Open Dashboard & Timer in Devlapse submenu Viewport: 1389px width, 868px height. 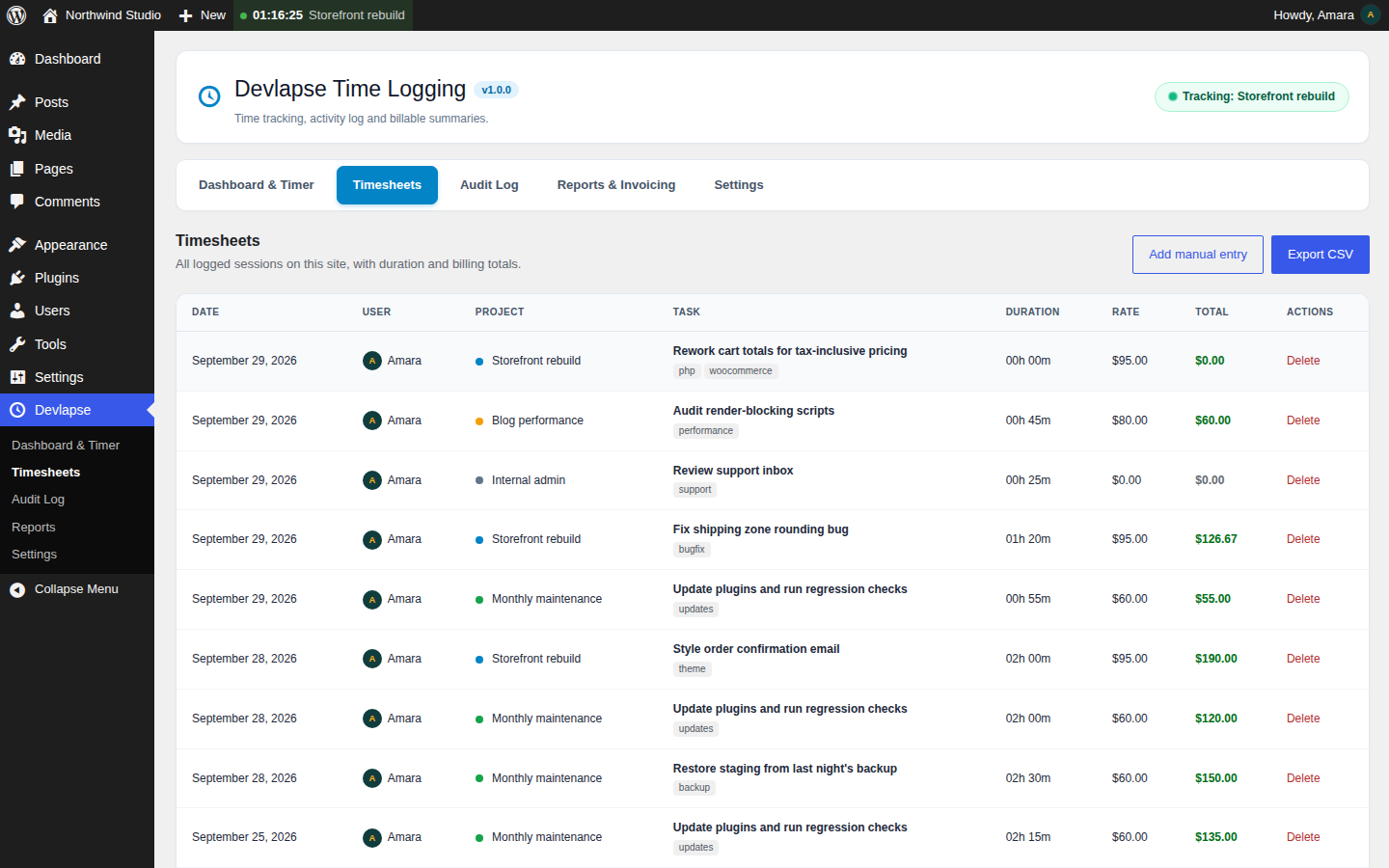(x=66, y=446)
